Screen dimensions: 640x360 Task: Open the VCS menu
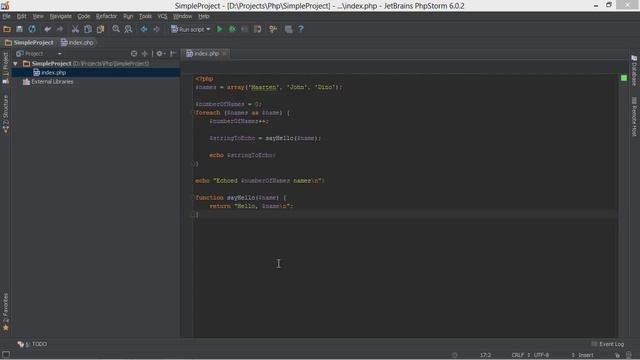[162, 16]
